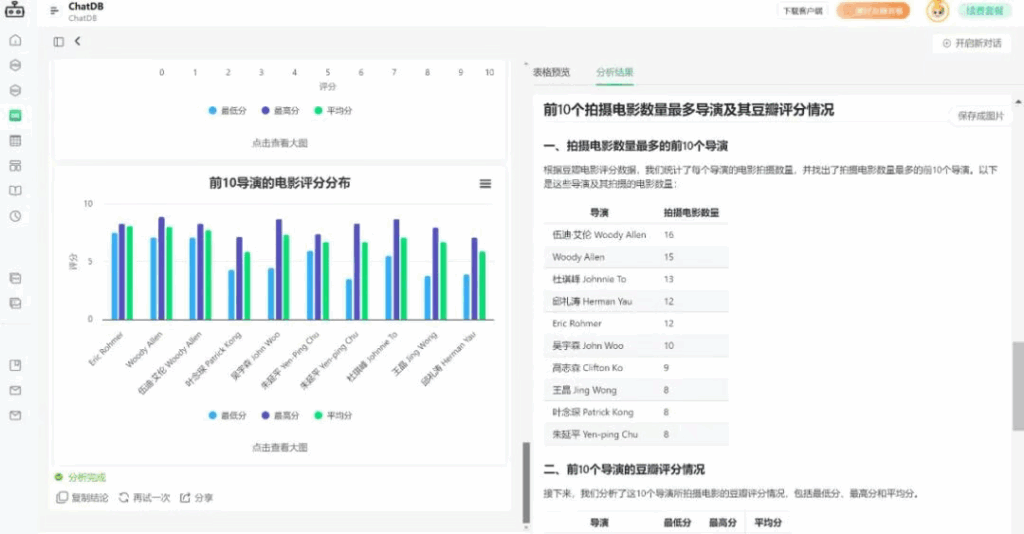Click the back arrow beside the panel icon
The width and height of the screenshot is (1024, 534).
(78, 42)
